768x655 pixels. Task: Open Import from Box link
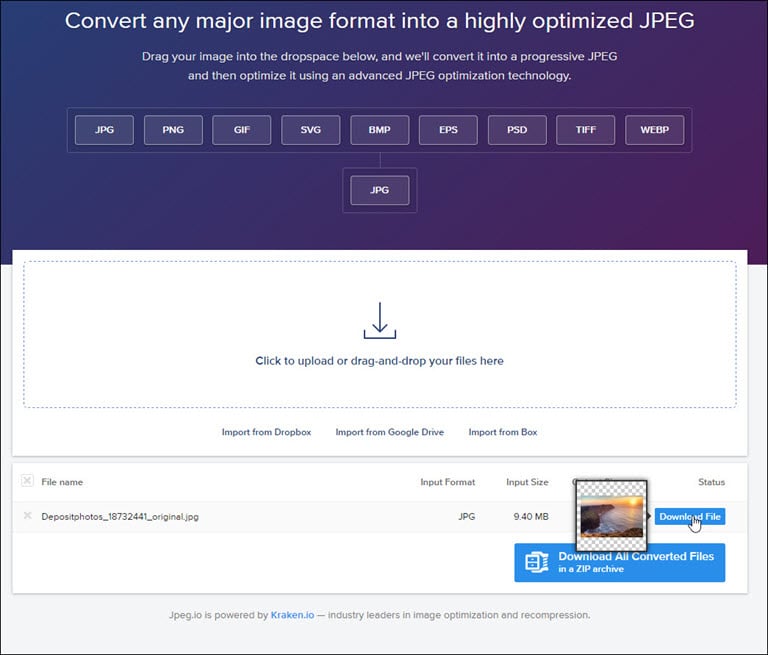coord(503,432)
